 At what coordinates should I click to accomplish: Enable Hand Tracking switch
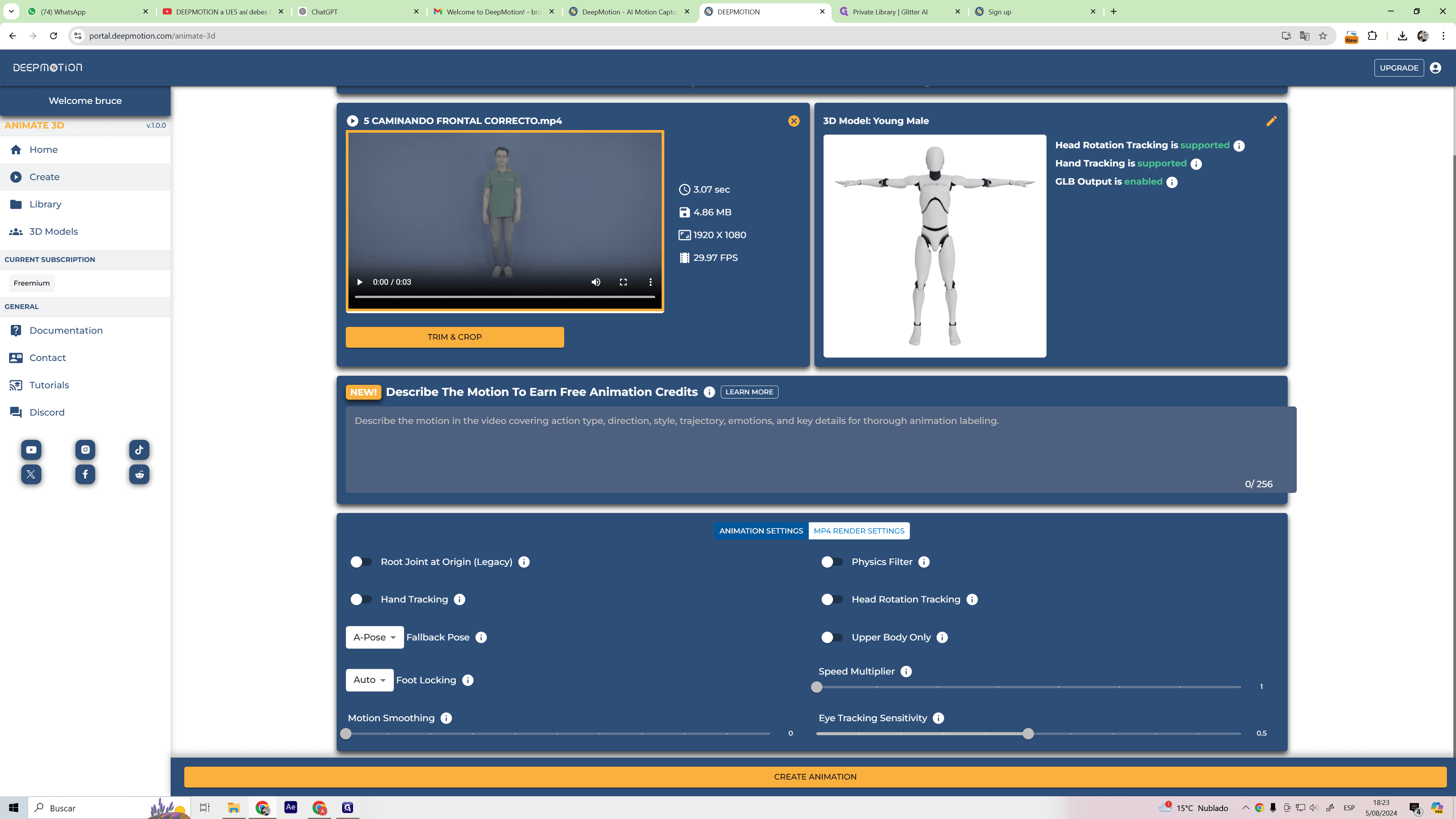tap(361, 600)
